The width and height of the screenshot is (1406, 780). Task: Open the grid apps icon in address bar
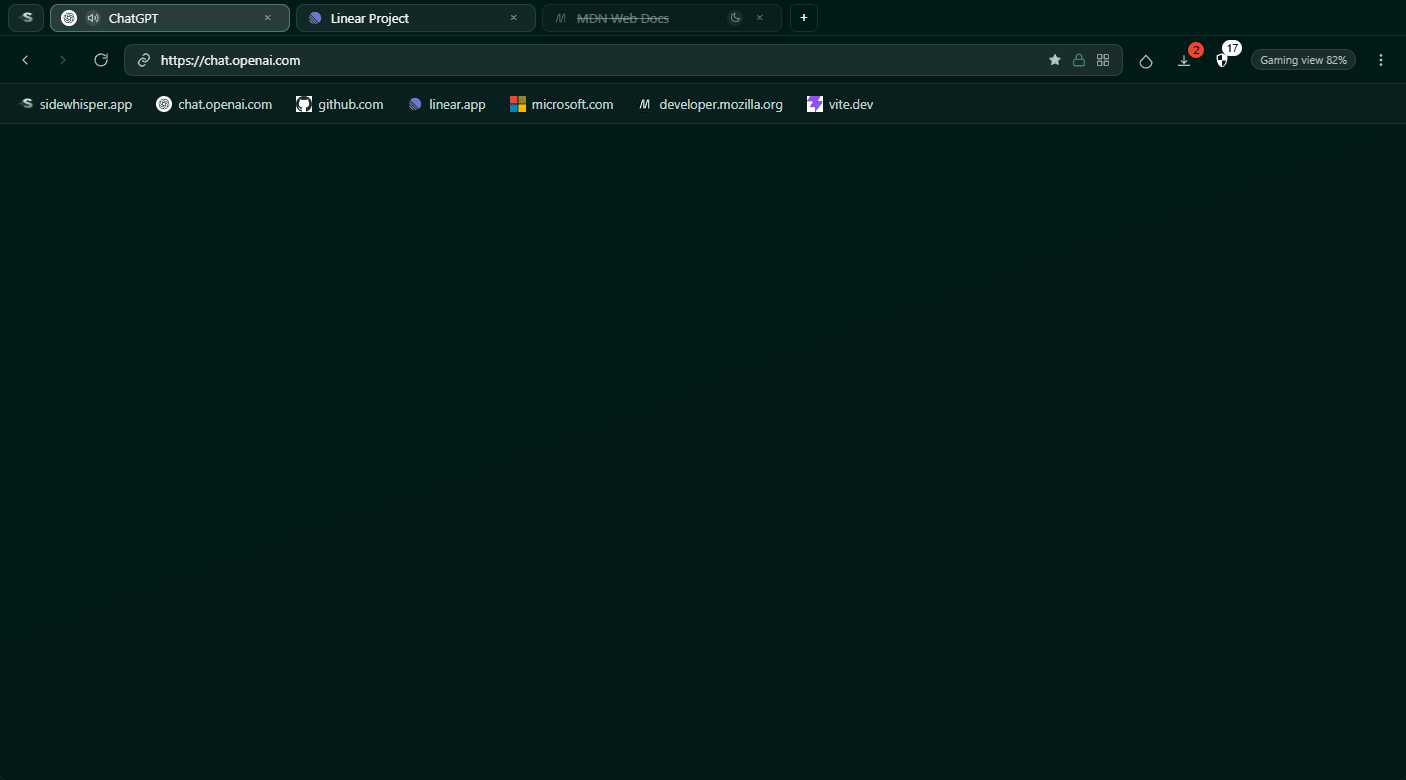click(x=1103, y=60)
